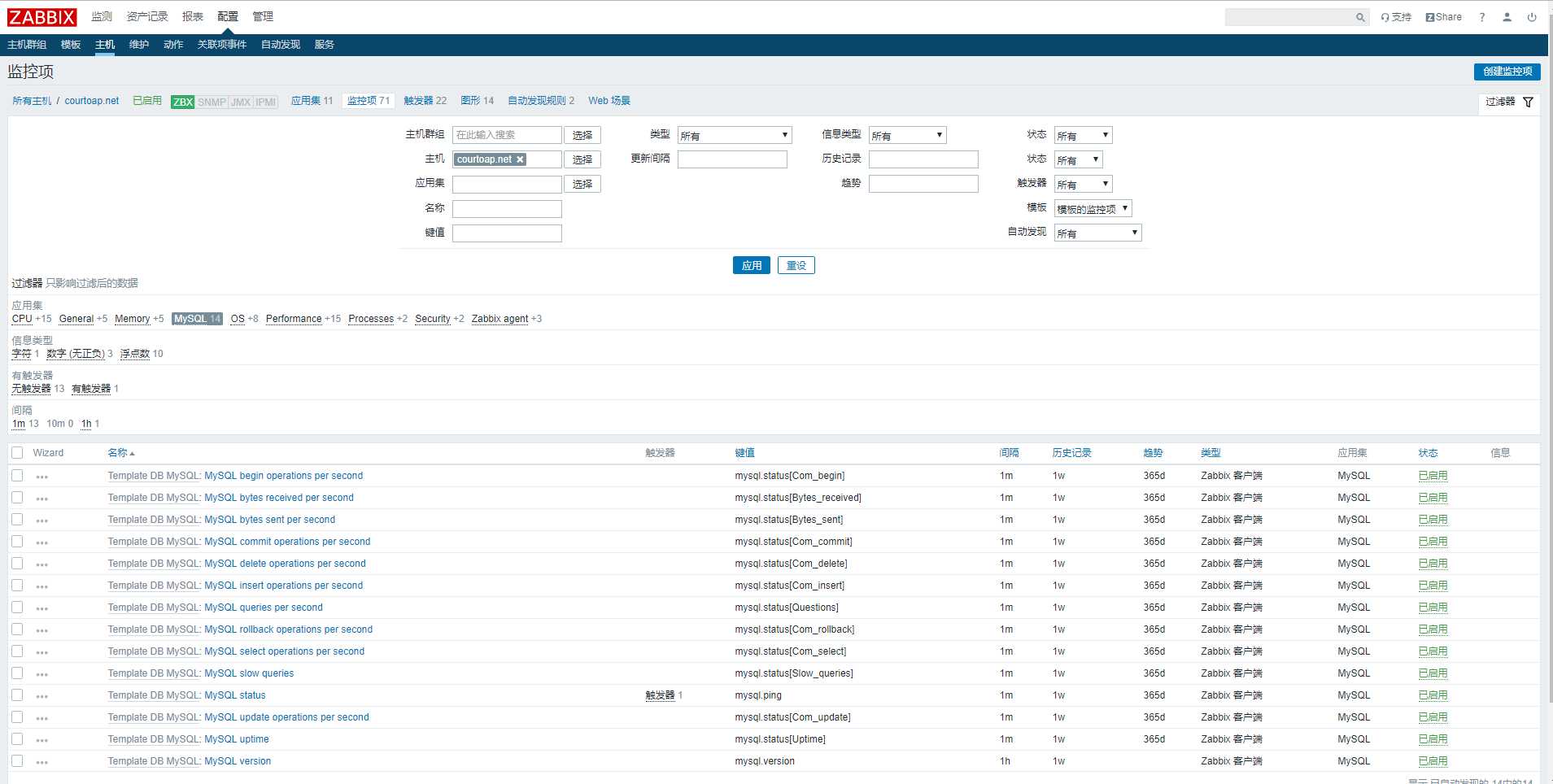Screen dimensions: 1553x784
Task: Open wizard menu for MySQL bytes sent
Action: 42,520
